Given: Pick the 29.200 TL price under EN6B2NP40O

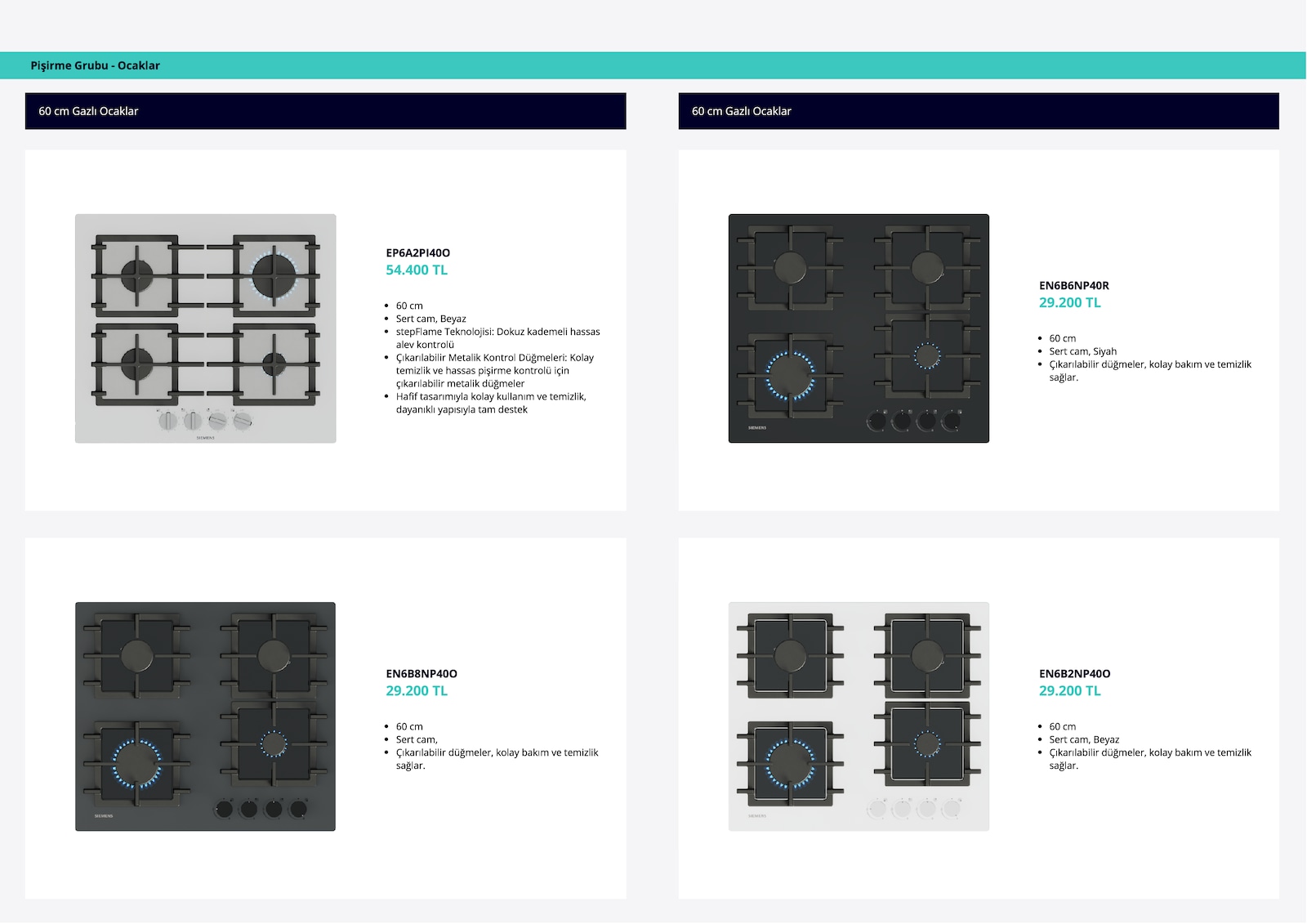Looking at the screenshot, I should [1070, 691].
